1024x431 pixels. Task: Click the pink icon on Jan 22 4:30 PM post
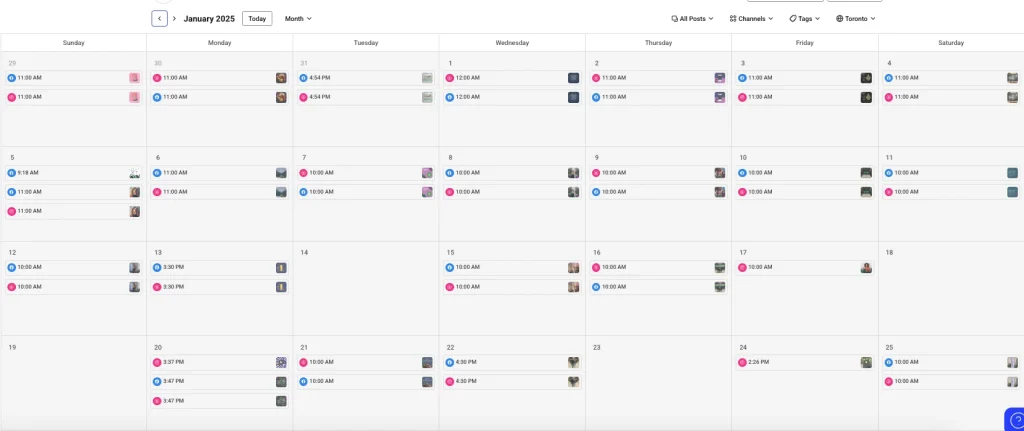coord(449,381)
